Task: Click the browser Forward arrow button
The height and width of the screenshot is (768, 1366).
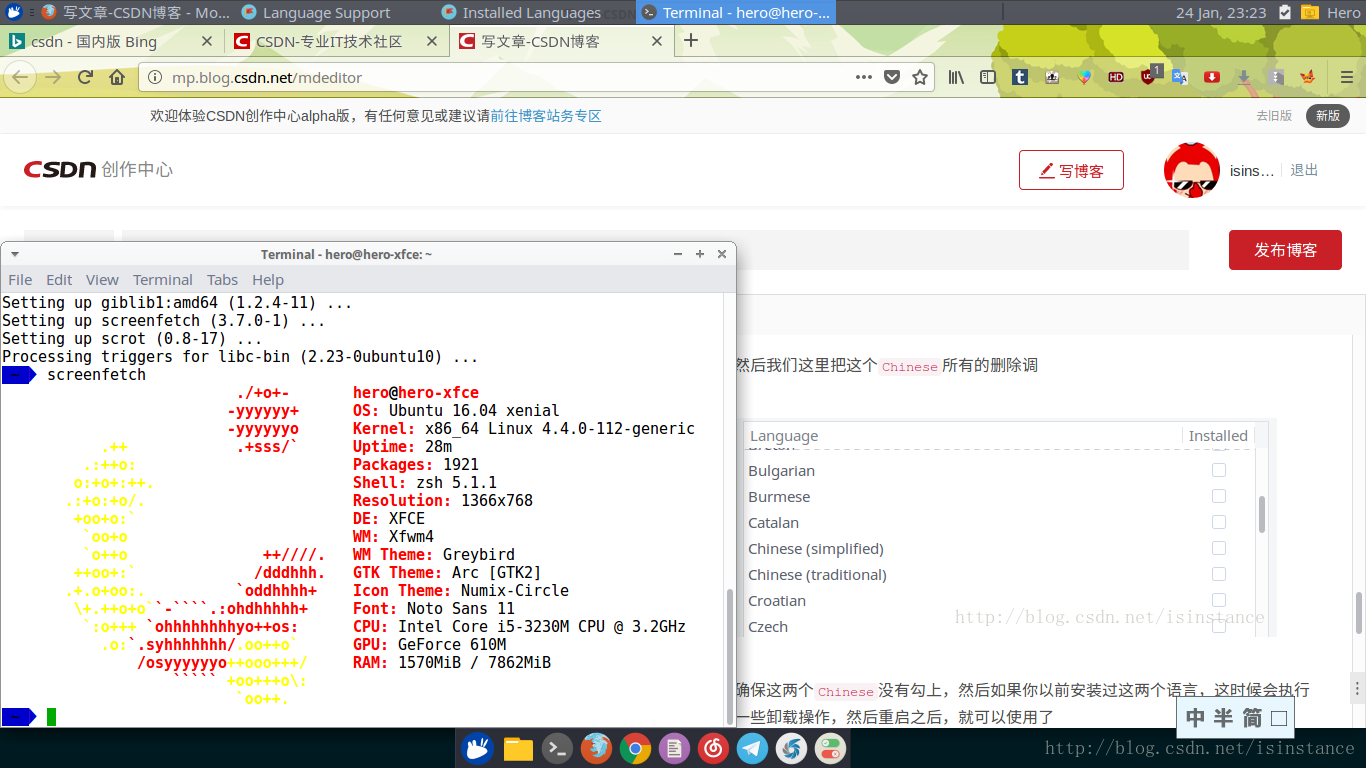Action: [x=53, y=77]
